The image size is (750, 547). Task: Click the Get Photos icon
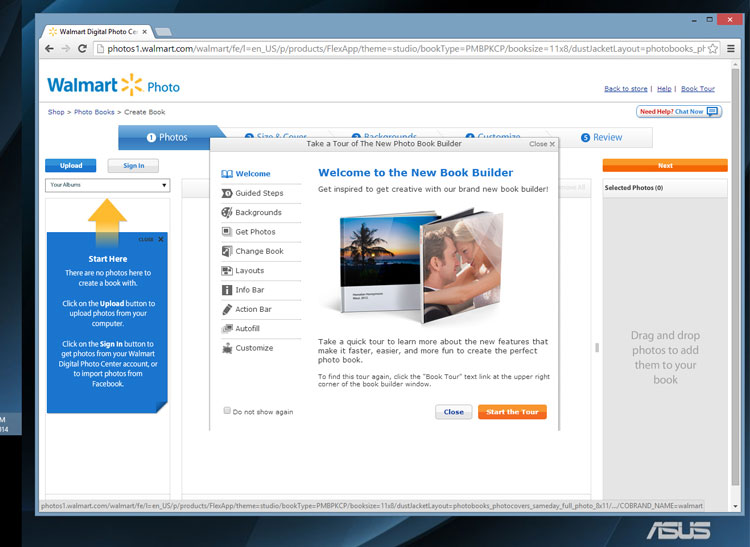pyautogui.click(x=227, y=232)
